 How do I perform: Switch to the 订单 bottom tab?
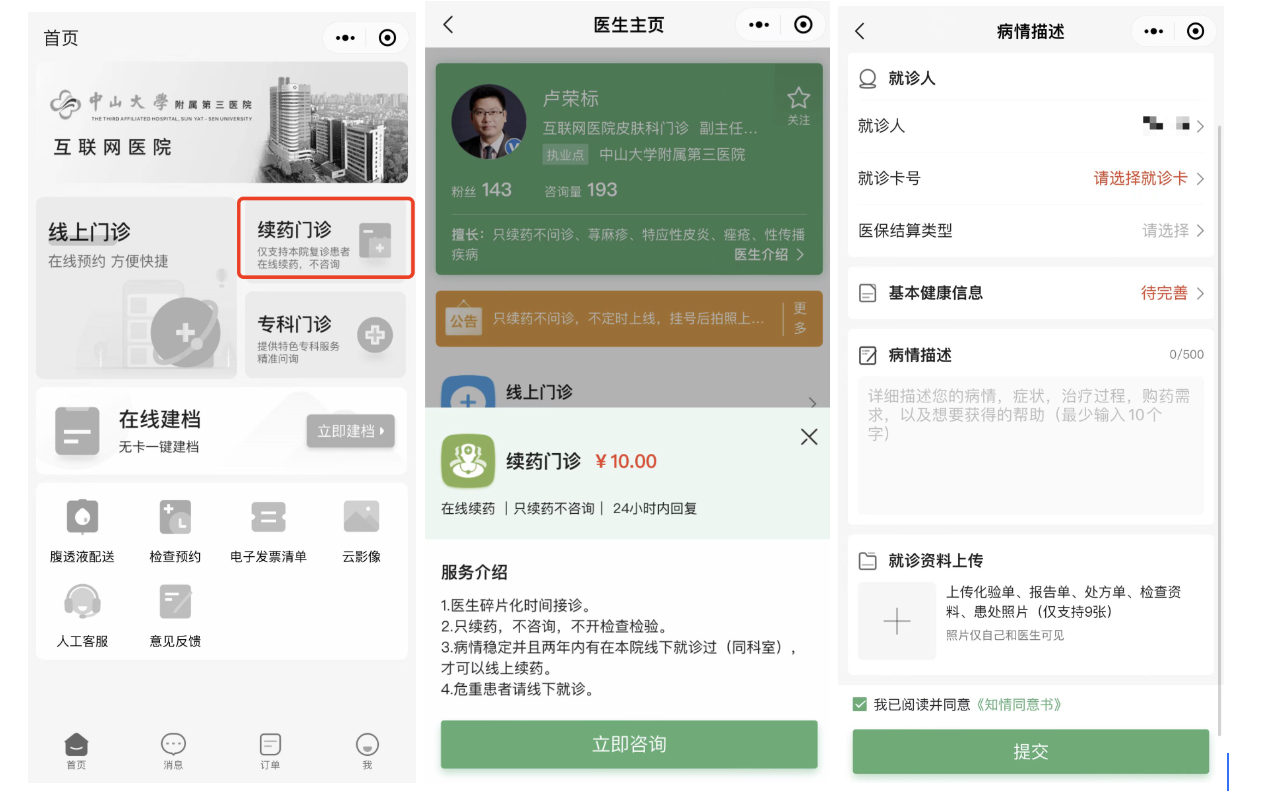click(270, 750)
